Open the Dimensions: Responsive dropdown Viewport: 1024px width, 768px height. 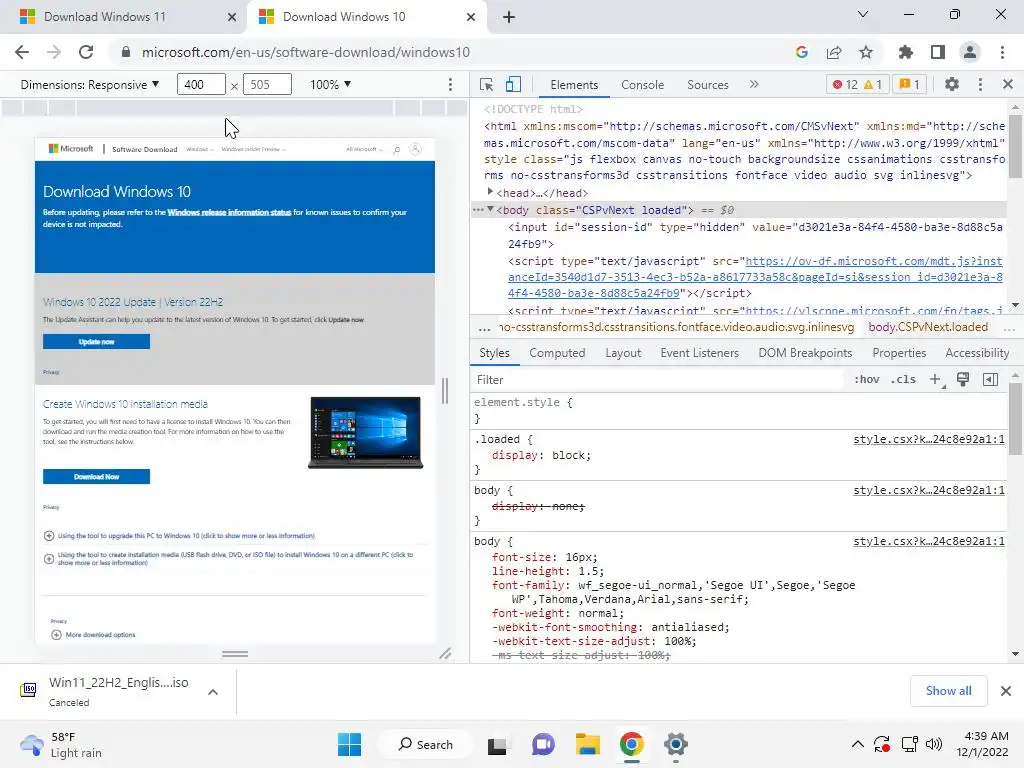coord(89,84)
